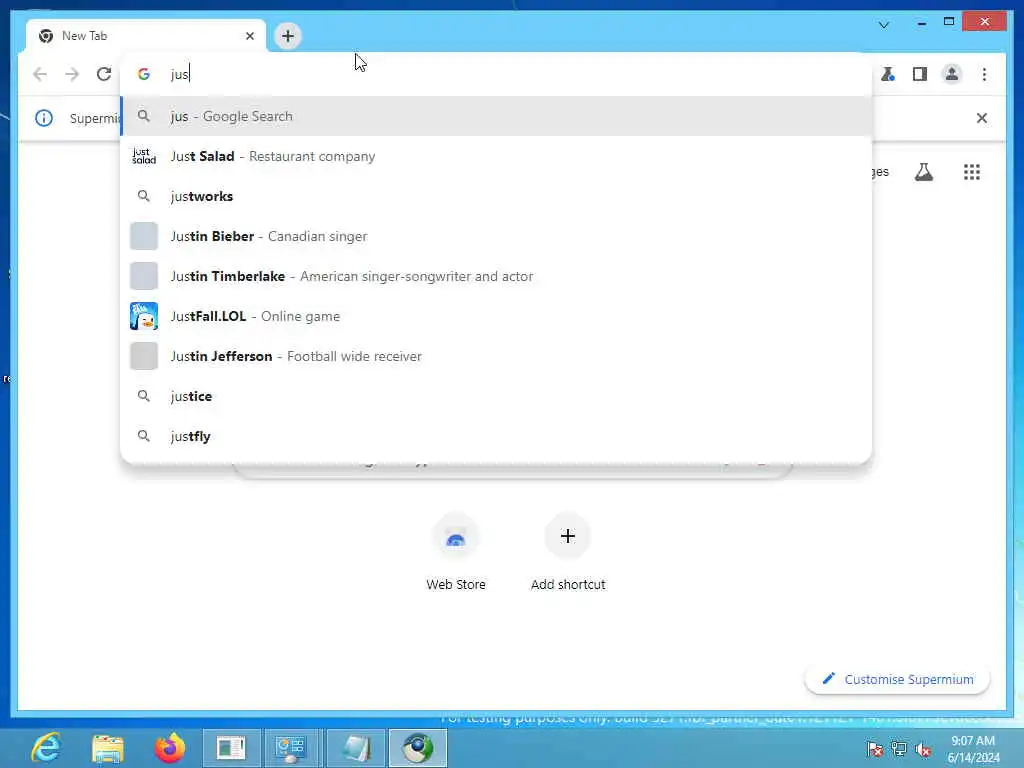Reload the current page
Image resolution: width=1024 pixels, height=768 pixels.
(104, 74)
